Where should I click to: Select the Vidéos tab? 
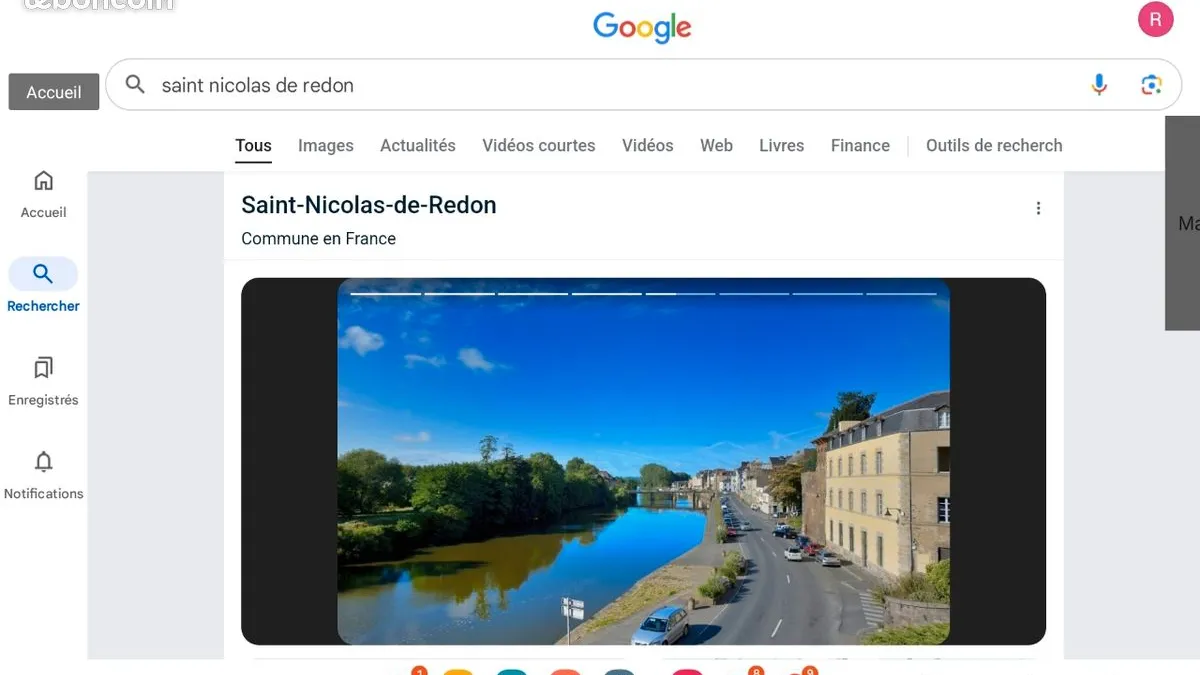tap(648, 146)
